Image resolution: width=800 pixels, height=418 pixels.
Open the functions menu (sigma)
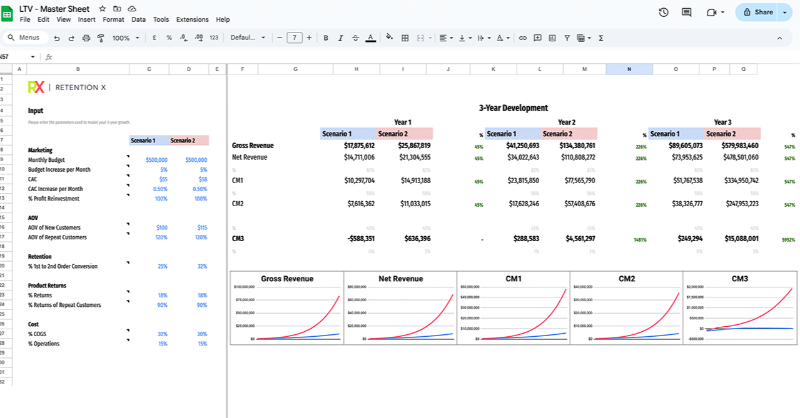click(x=601, y=38)
